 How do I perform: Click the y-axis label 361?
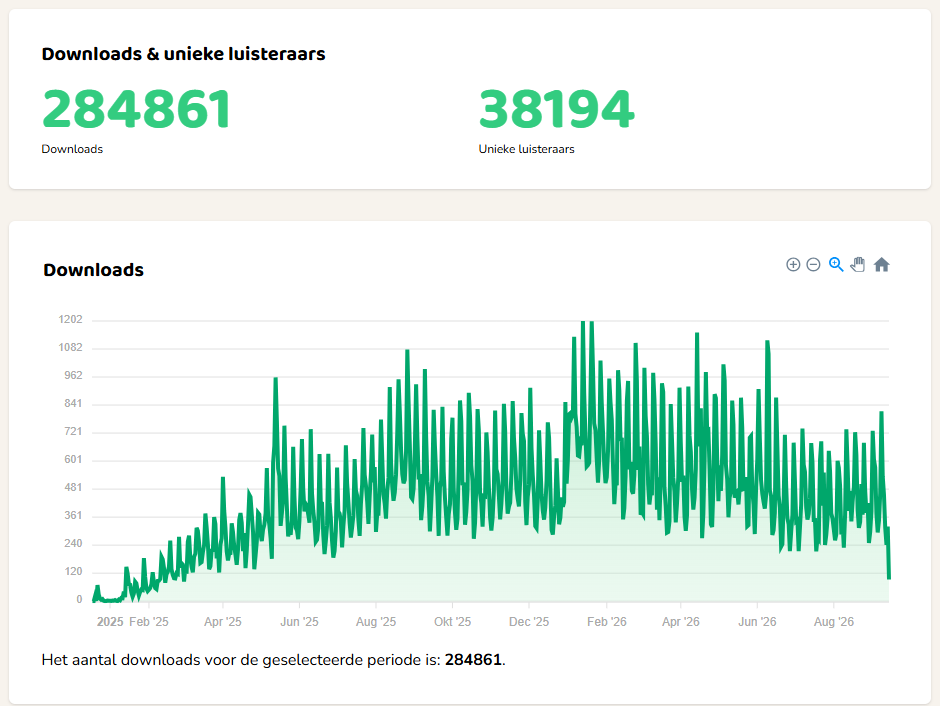pos(73,515)
